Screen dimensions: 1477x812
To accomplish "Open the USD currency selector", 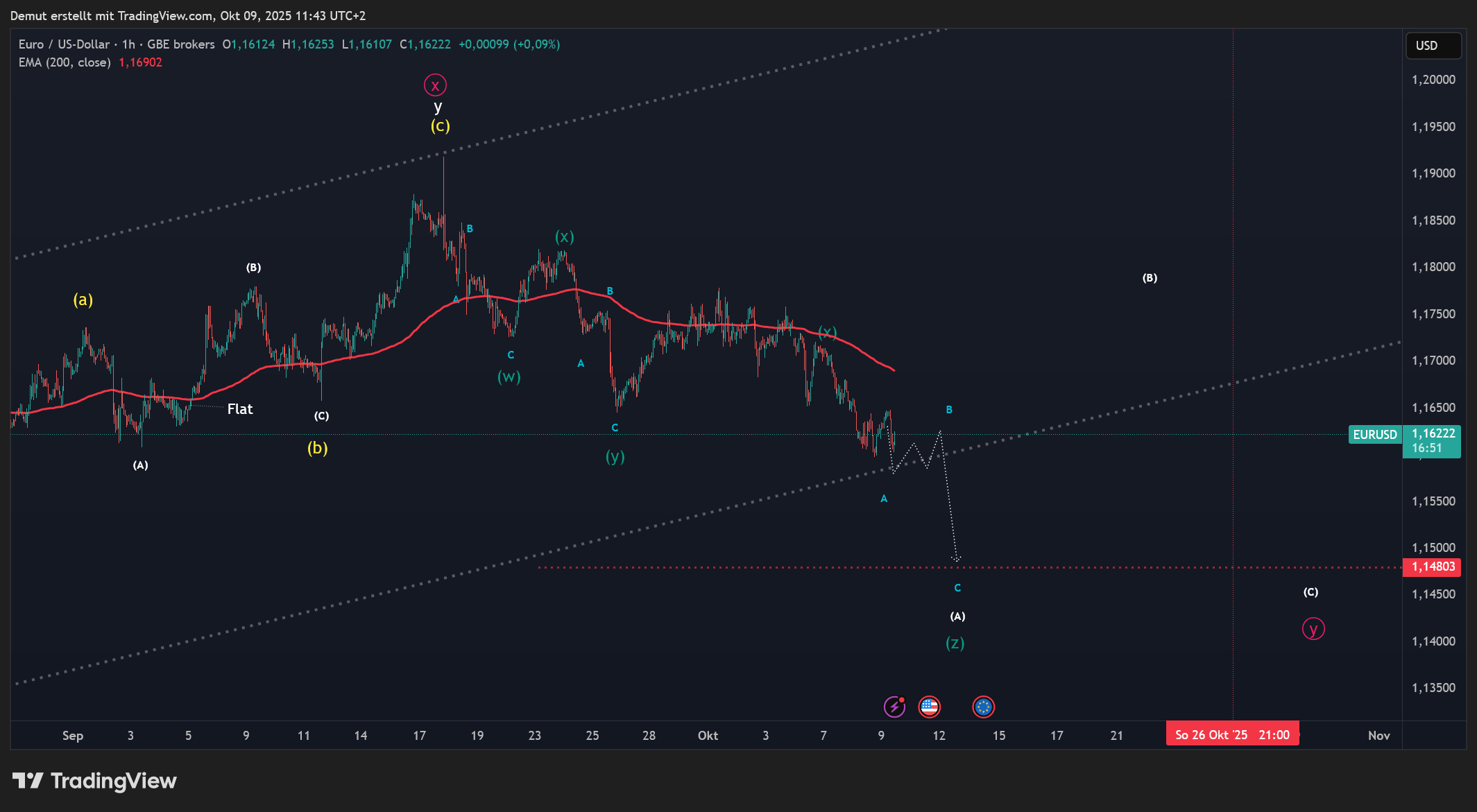I will [1433, 46].
